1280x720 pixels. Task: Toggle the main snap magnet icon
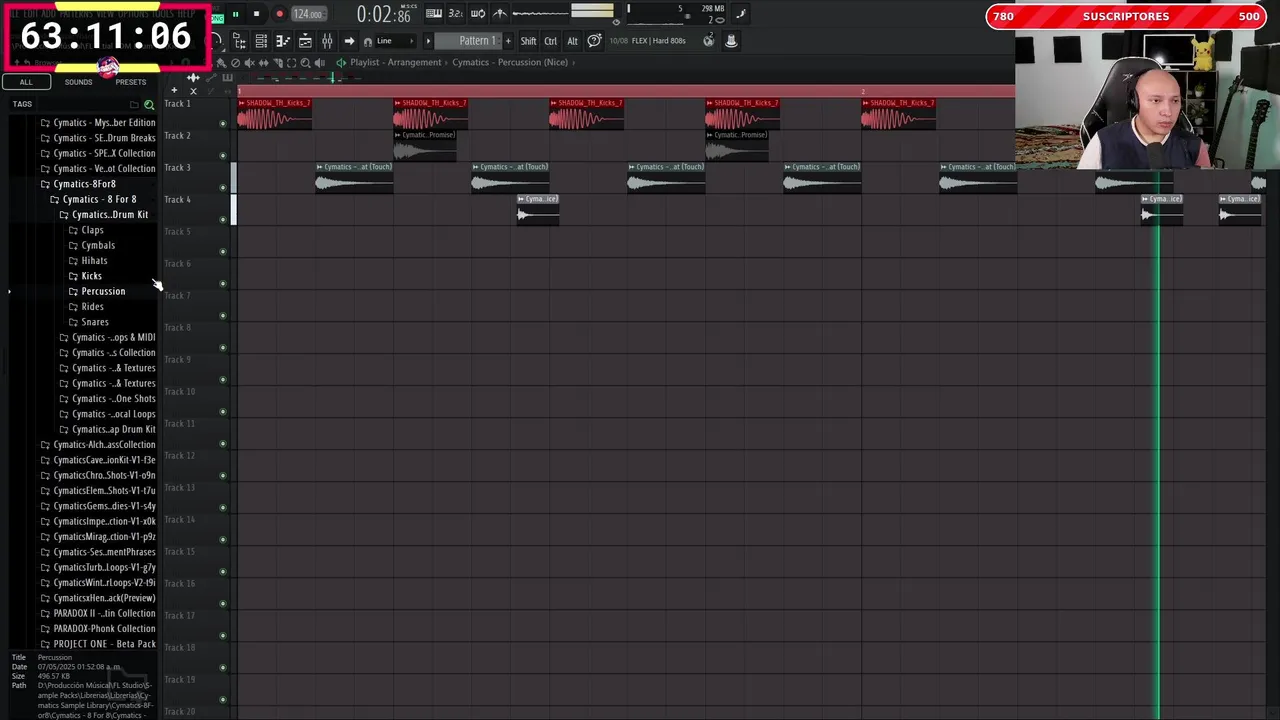tap(368, 41)
